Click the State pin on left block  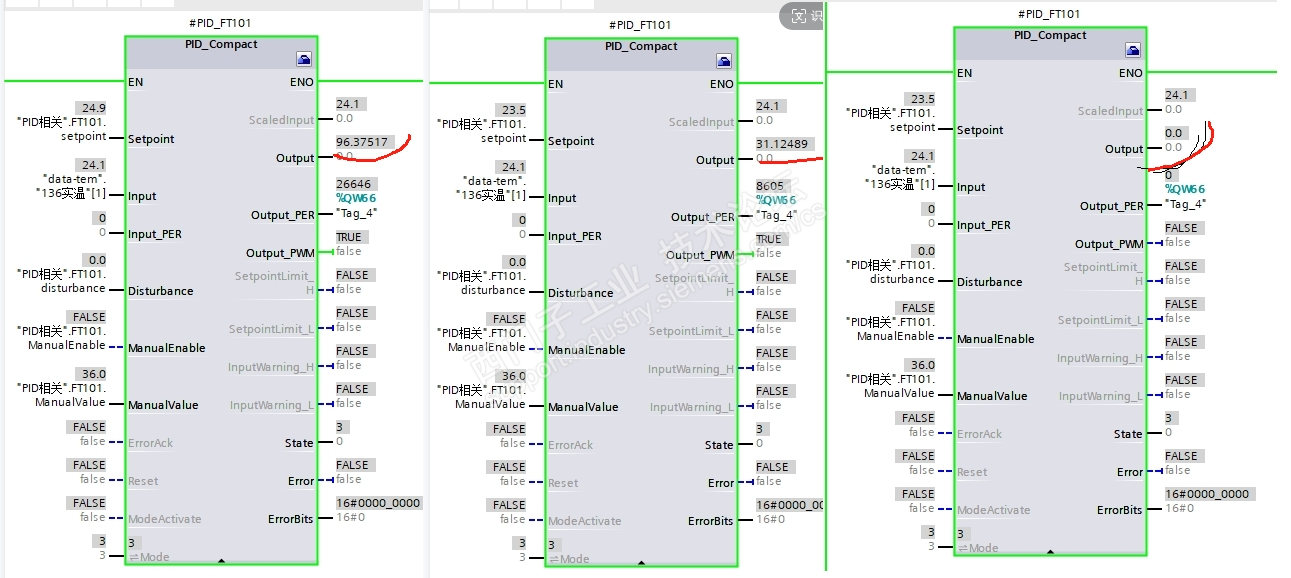(x=299, y=443)
